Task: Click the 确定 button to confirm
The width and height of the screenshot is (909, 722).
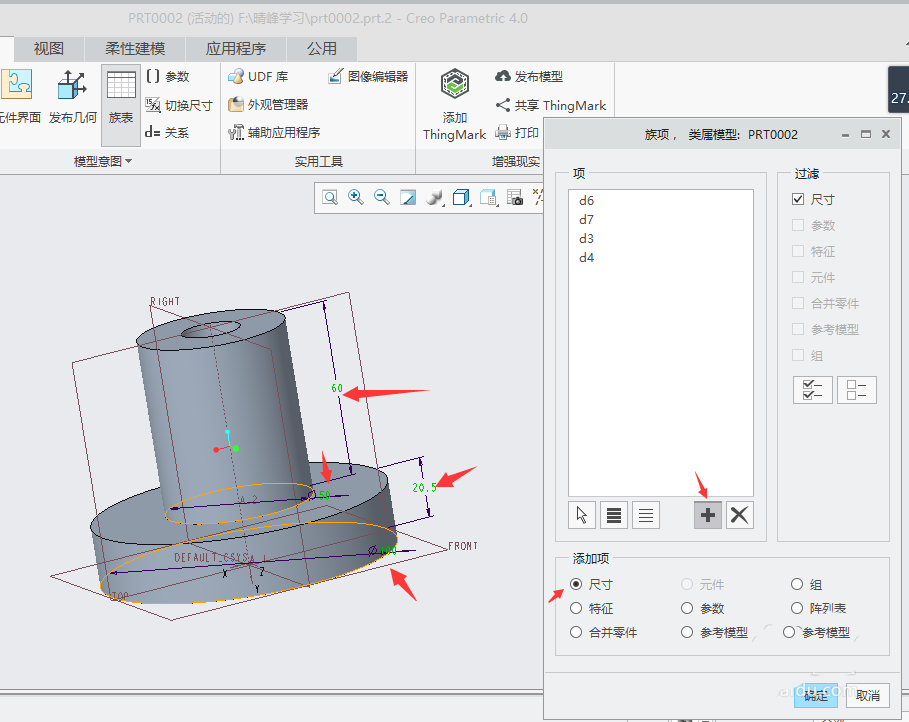Action: tap(815, 695)
